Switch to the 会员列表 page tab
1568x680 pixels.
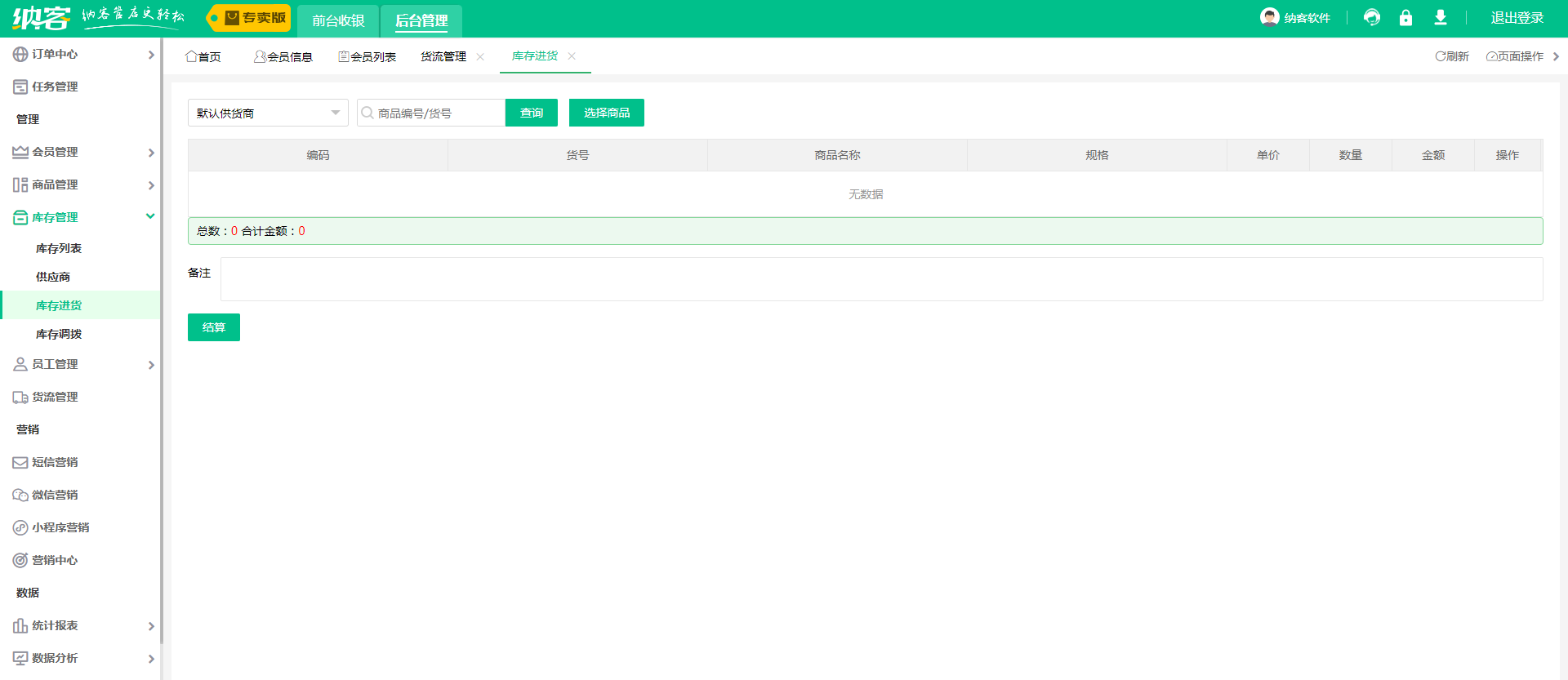pos(367,56)
